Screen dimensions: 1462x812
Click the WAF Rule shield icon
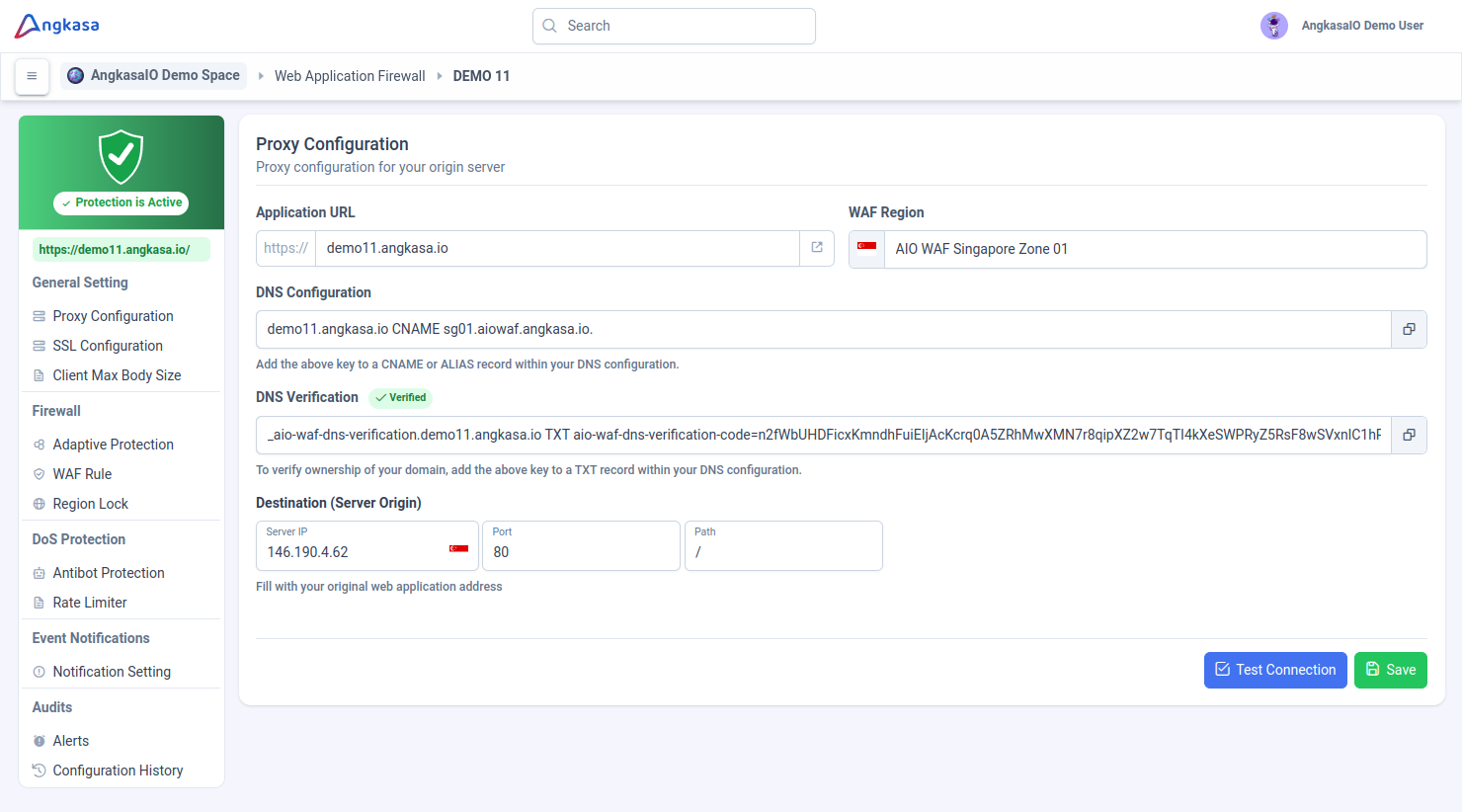pyautogui.click(x=40, y=474)
